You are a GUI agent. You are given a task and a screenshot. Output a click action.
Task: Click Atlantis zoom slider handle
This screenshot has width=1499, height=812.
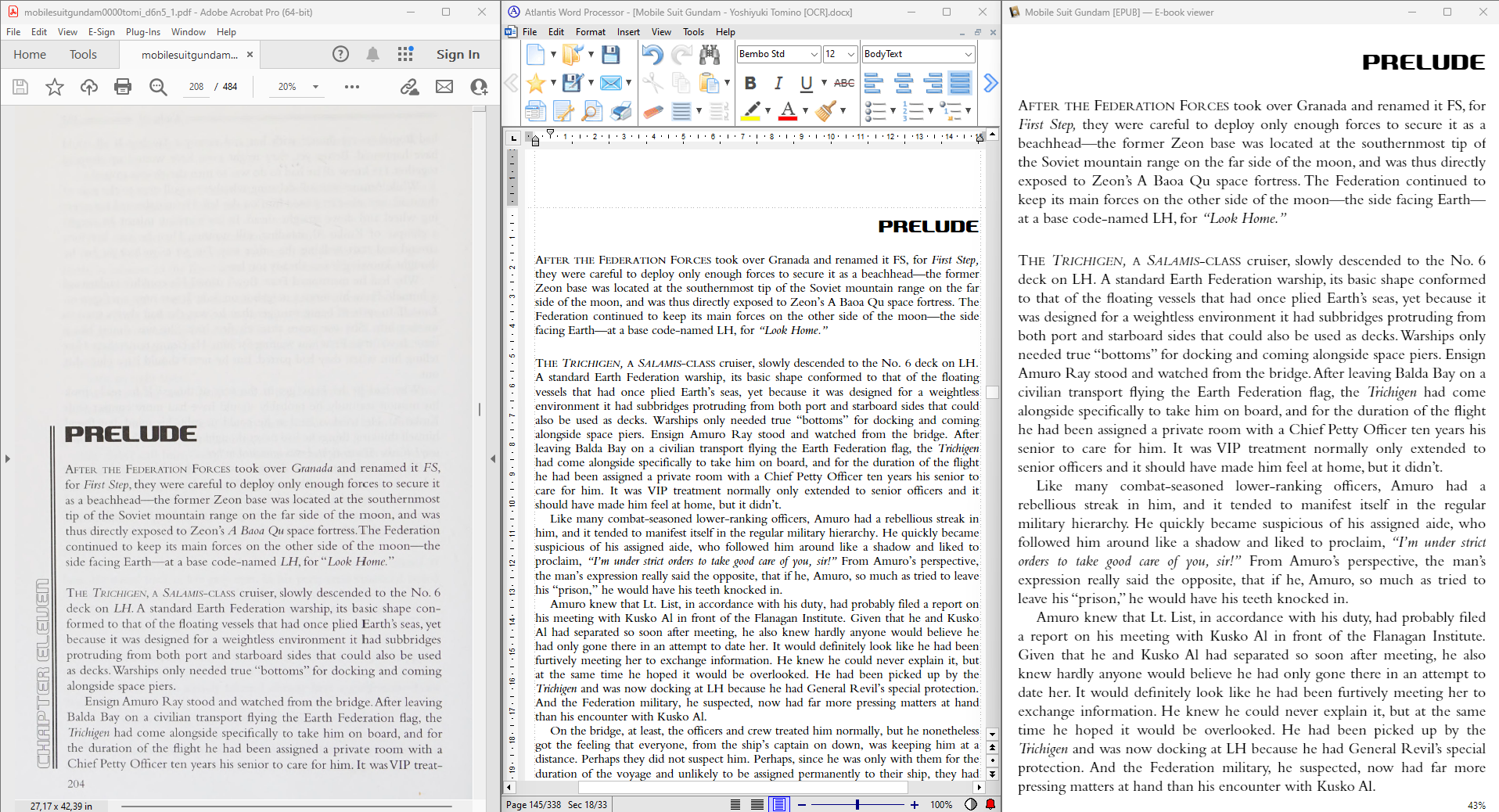point(857,804)
